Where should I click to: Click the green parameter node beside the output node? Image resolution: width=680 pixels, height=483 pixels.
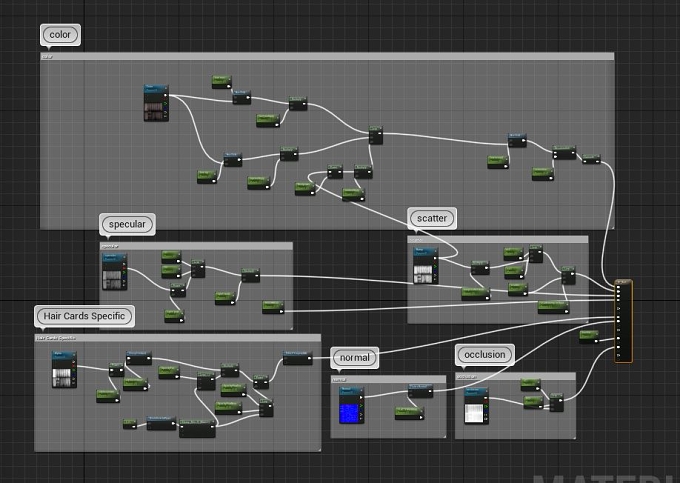(589, 336)
